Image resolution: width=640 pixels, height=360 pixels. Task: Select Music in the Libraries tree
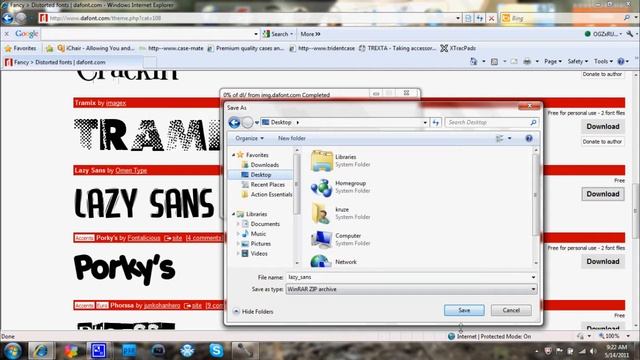(258, 234)
